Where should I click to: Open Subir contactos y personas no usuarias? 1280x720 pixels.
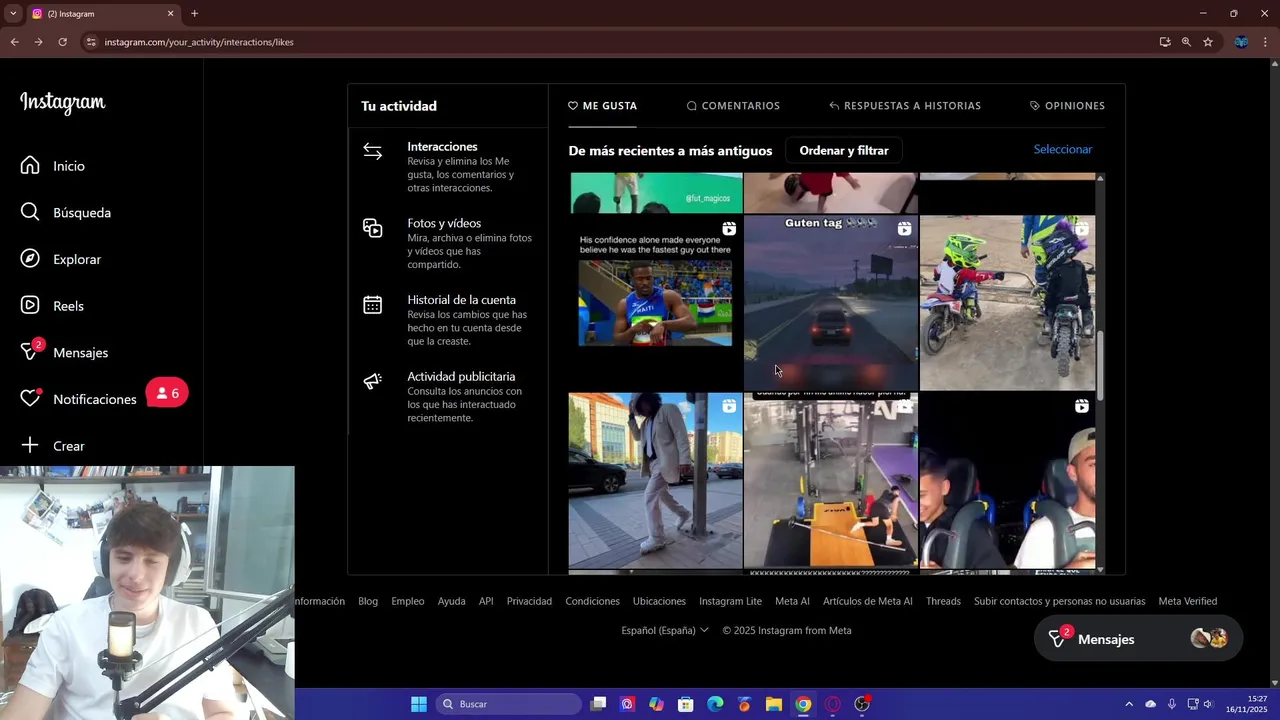click(x=1060, y=601)
